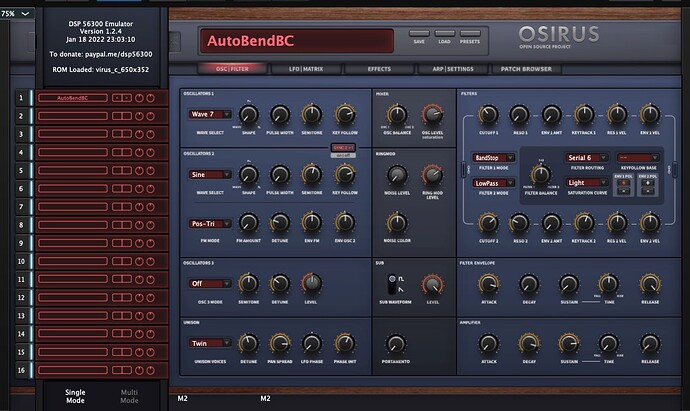Click the Portamento knob
690x411 pixels.
[396, 344]
